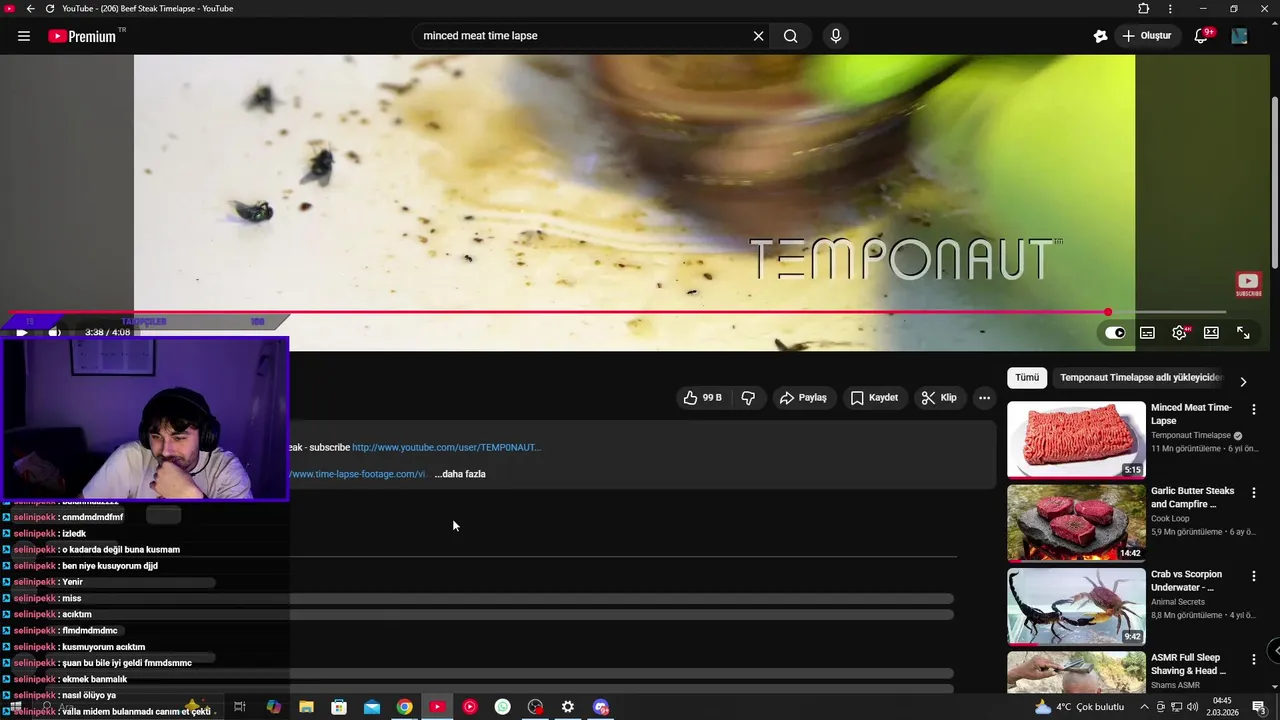Toggle subtitles/captions in player
This screenshot has width=1280, height=720.
click(1147, 333)
